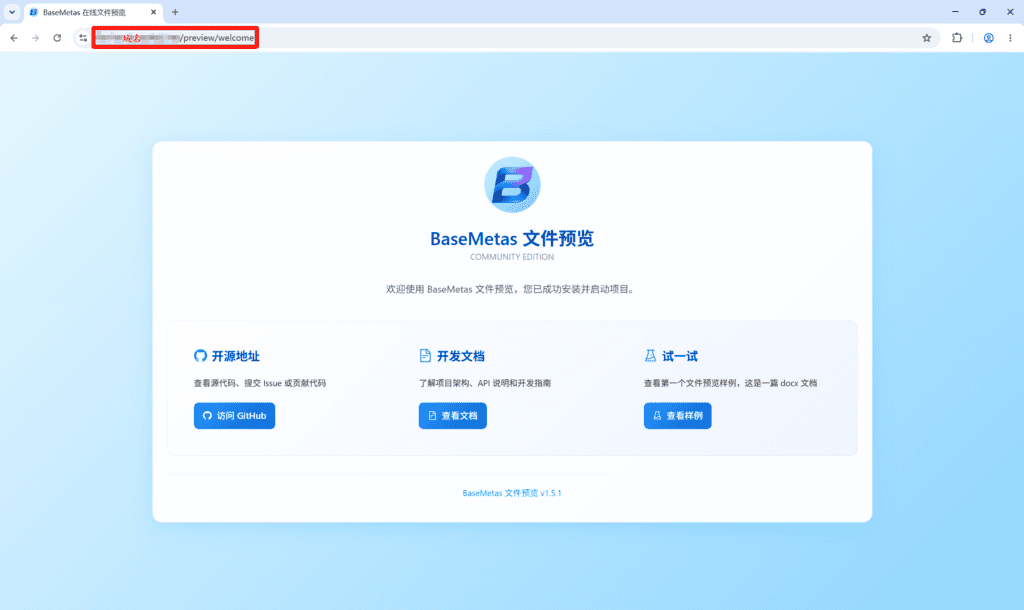Reload the page with the refresh icon

pyautogui.click(x=57, y=38)
